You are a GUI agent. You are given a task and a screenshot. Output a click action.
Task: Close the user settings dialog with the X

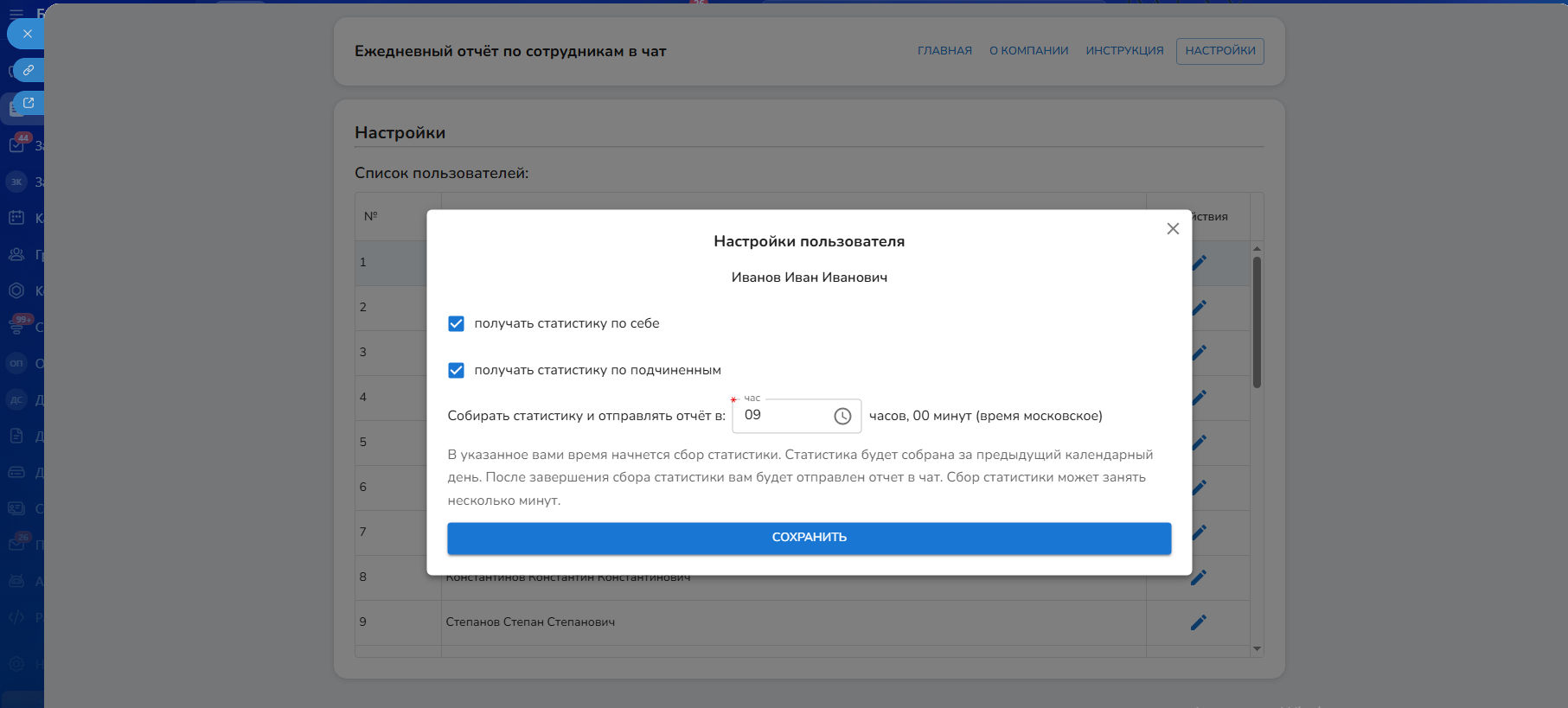pyautogui.click(x=1173, y=228)
